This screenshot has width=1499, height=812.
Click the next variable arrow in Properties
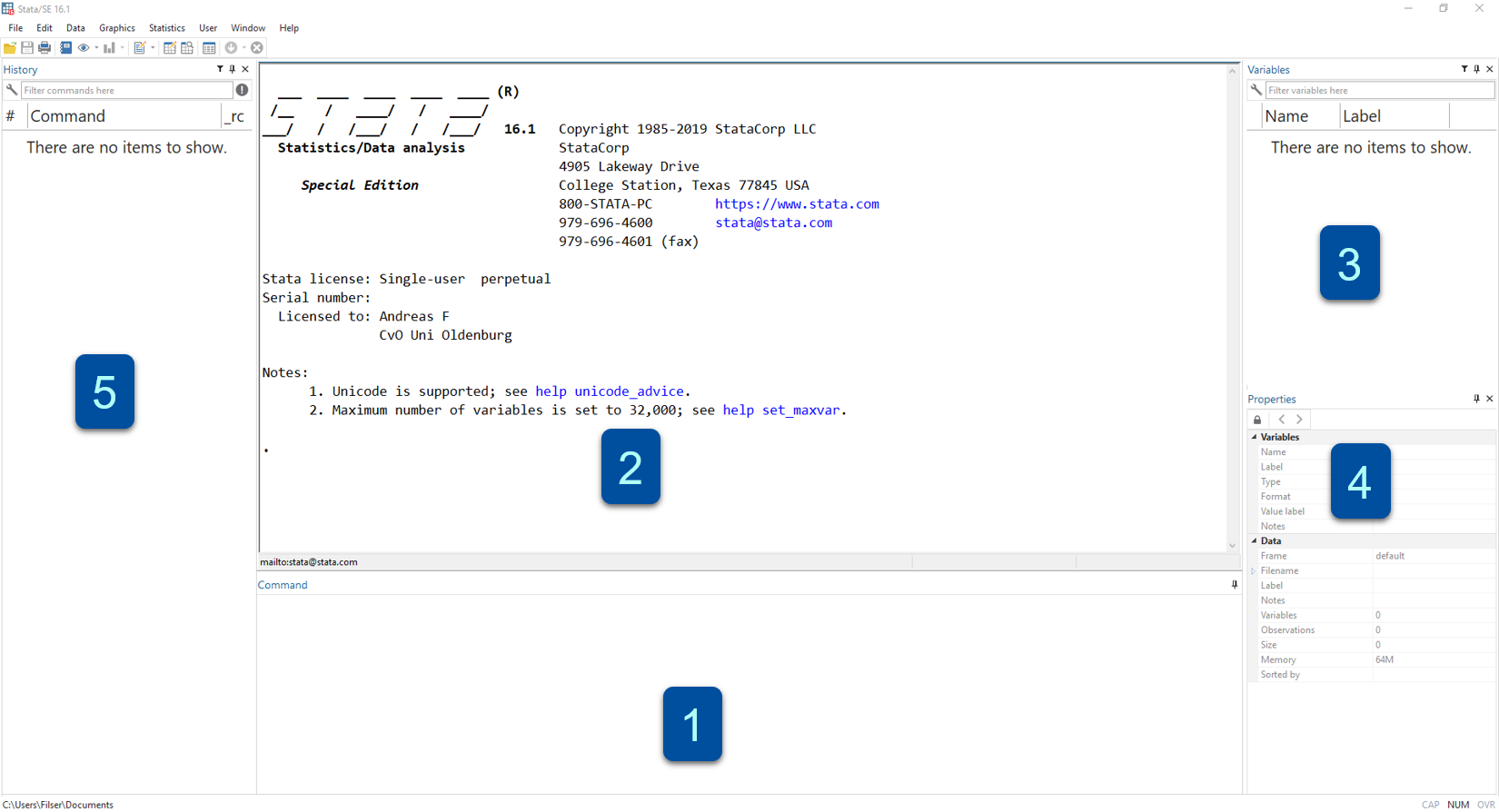click(1299, 420)
